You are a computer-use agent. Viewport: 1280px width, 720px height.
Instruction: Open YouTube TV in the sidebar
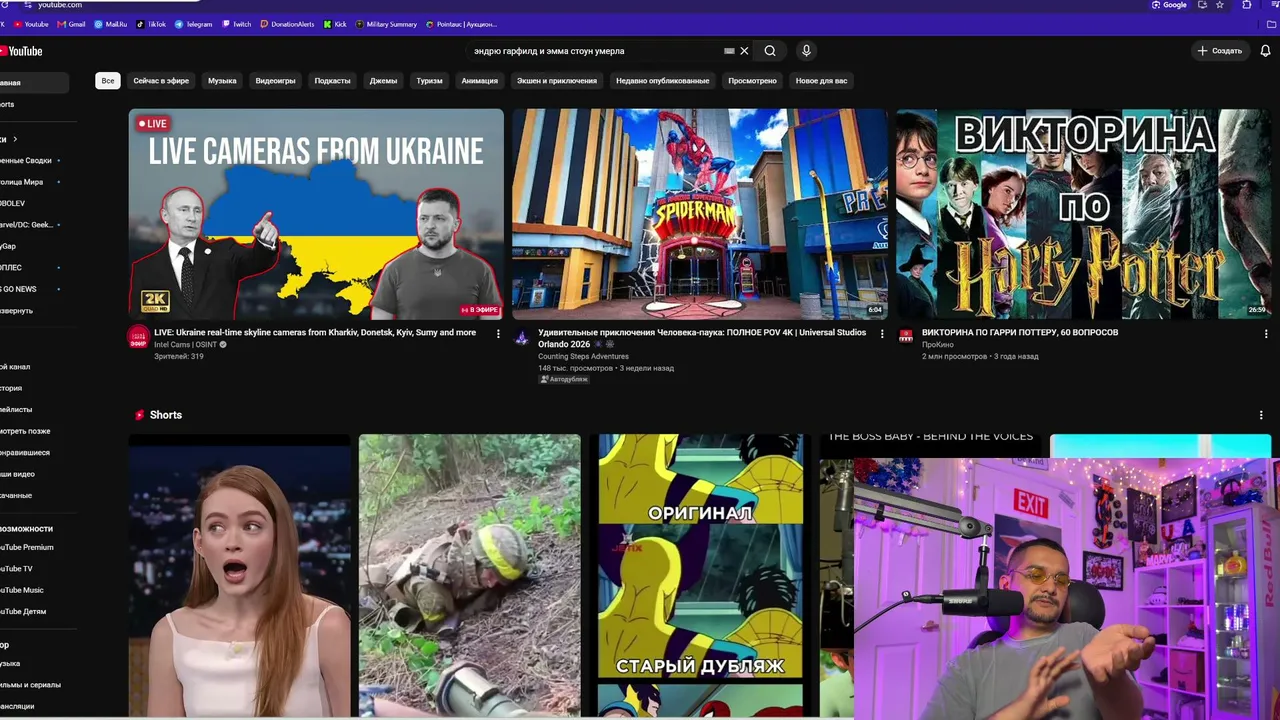16,569
